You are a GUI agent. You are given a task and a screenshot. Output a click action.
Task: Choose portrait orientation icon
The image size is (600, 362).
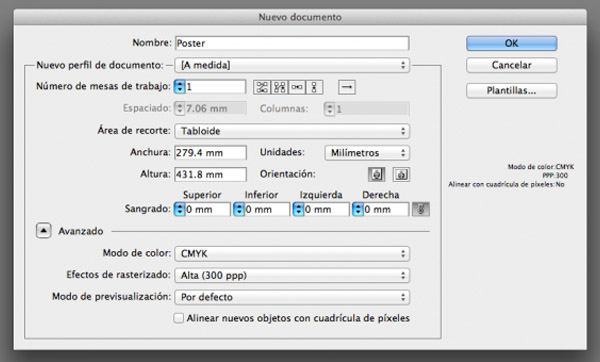point(377,174)
